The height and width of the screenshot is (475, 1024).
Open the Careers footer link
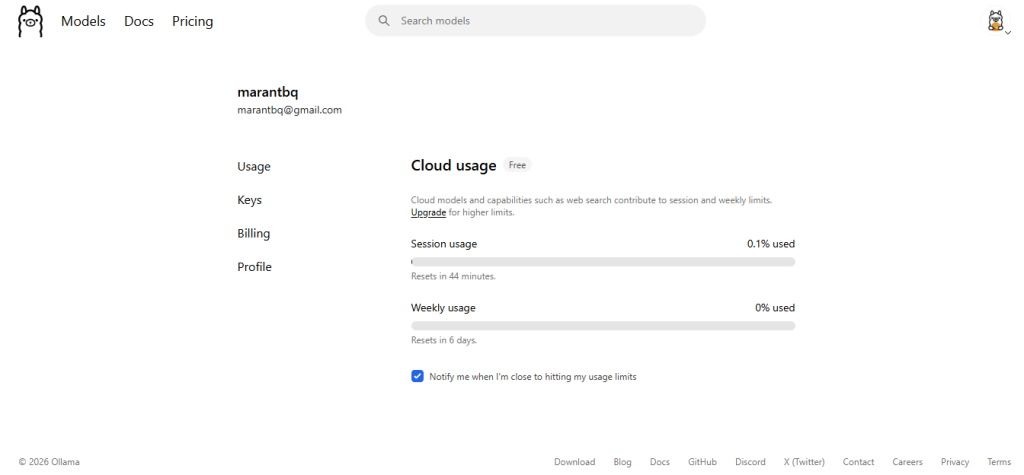(907, 462)
